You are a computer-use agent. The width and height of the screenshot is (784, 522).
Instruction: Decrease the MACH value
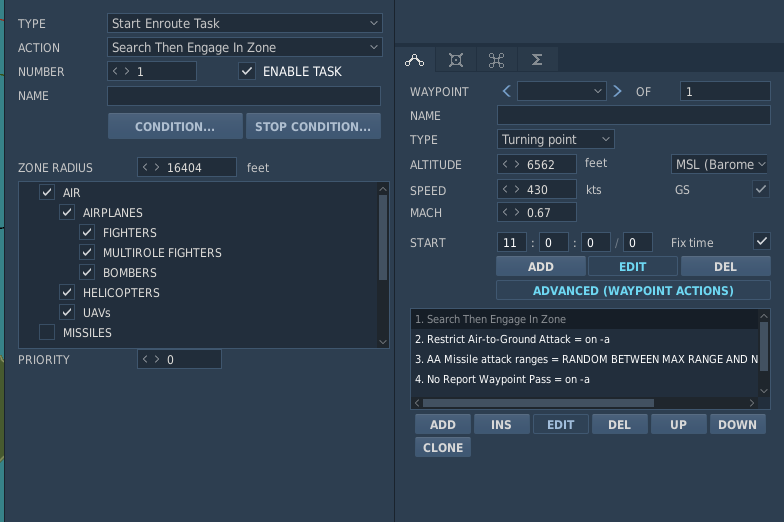(505, 212)
